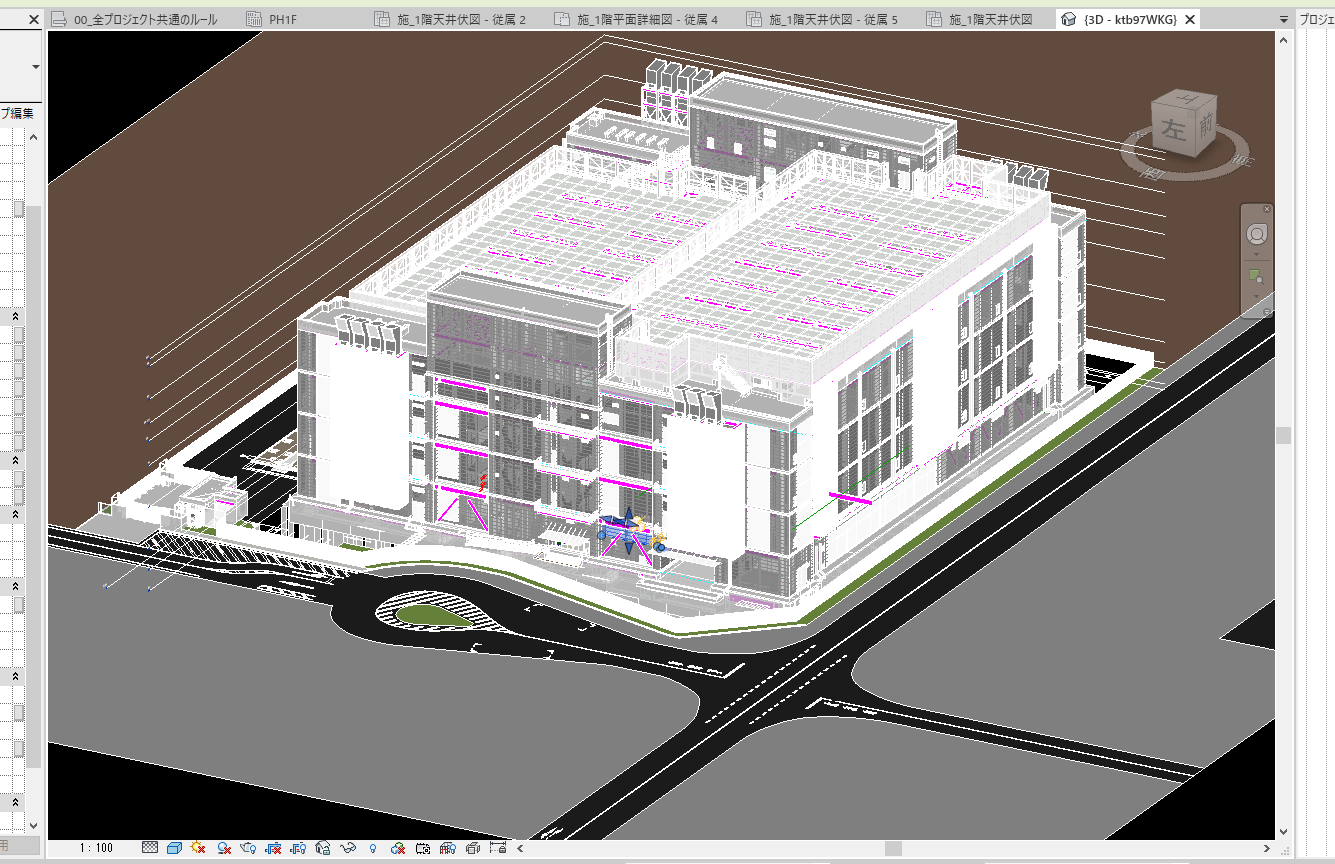Open the Steering Wheel on navigation bar

point(1257,234)
